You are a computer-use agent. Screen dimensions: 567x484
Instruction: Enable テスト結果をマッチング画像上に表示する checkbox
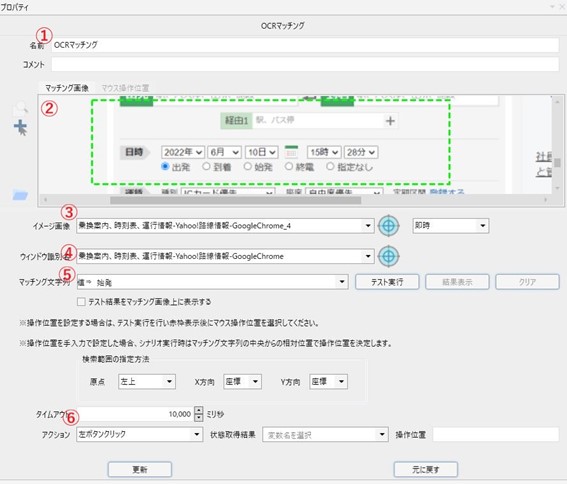(x=81, y=302)
